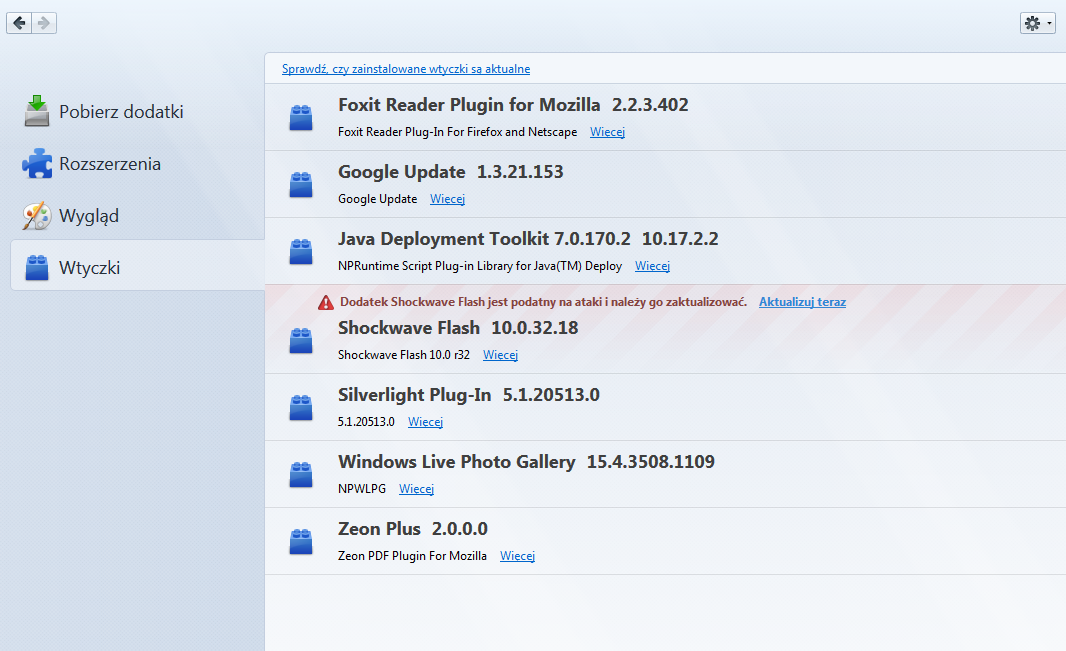Click the Foxit Reader Plugin brick icon

[300, 118]
